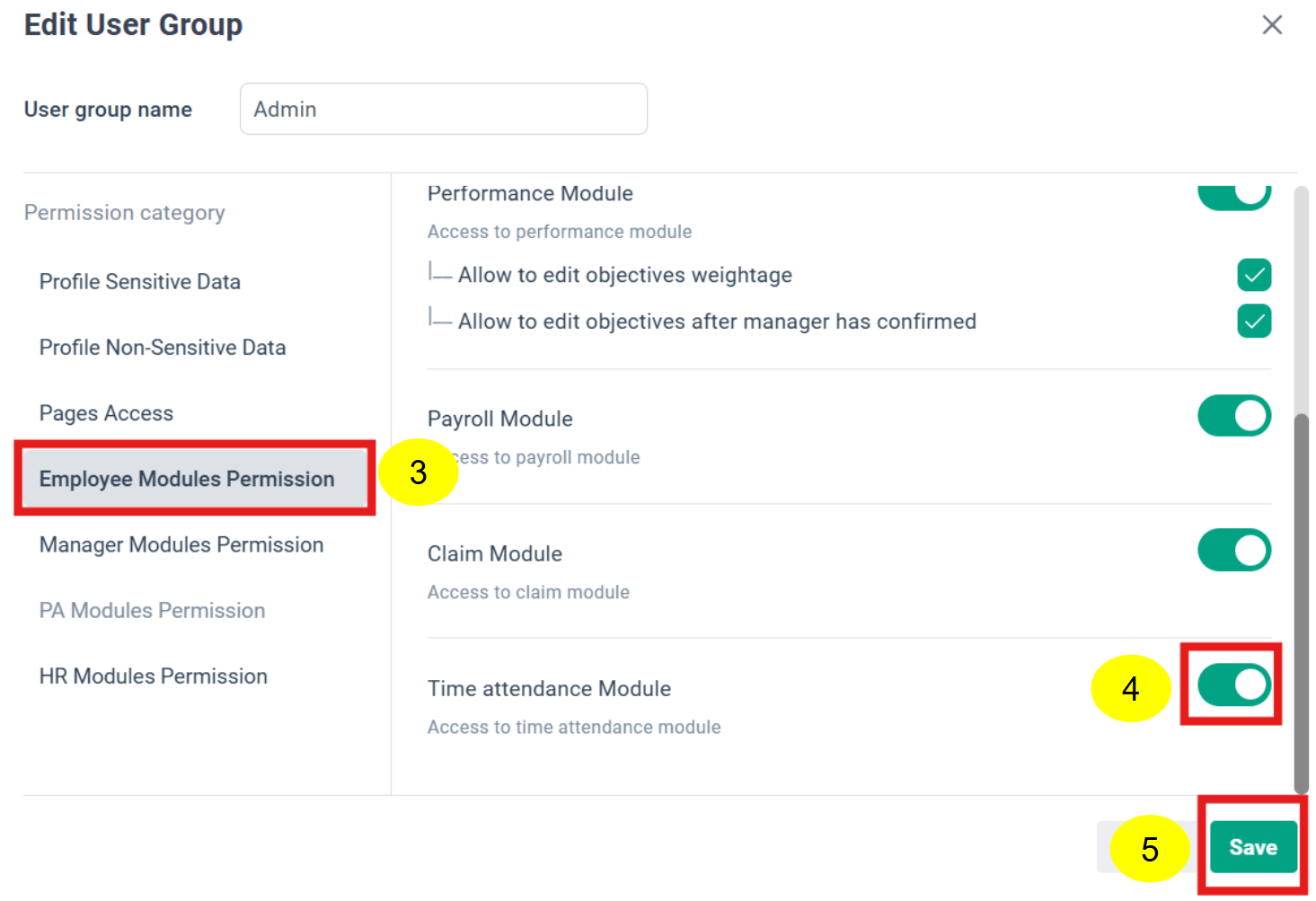
Task: Switch to Profile Sensitive Data section
Action: 139,281
